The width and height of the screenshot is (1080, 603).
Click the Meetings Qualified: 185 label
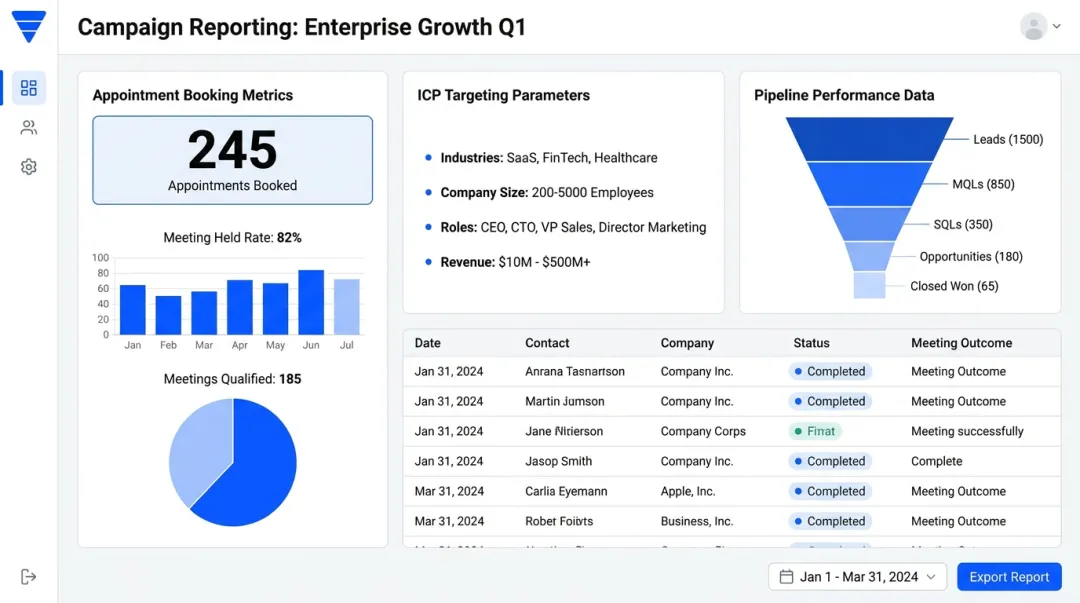tap(232, 379)
